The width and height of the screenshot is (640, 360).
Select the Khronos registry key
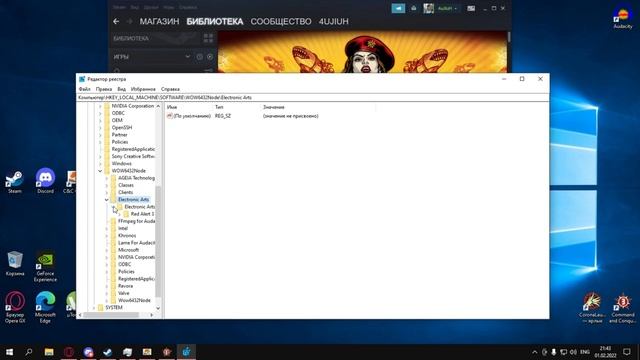[127, 236]
